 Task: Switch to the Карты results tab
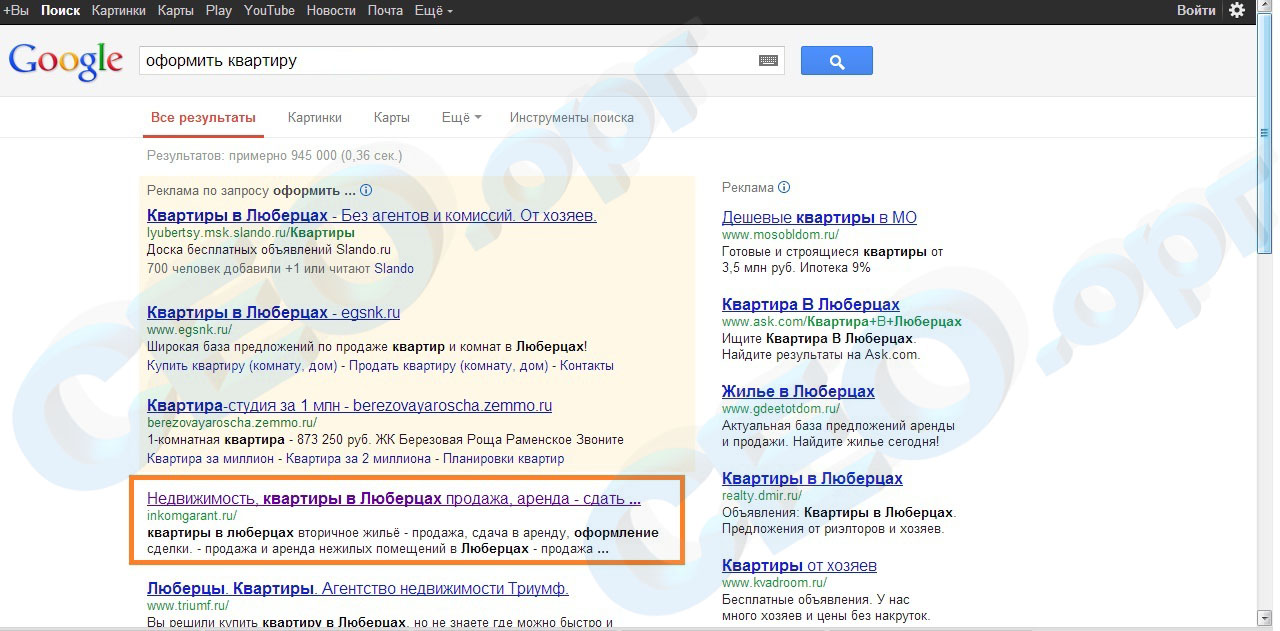pyautogui.click(x=392, y=117)
